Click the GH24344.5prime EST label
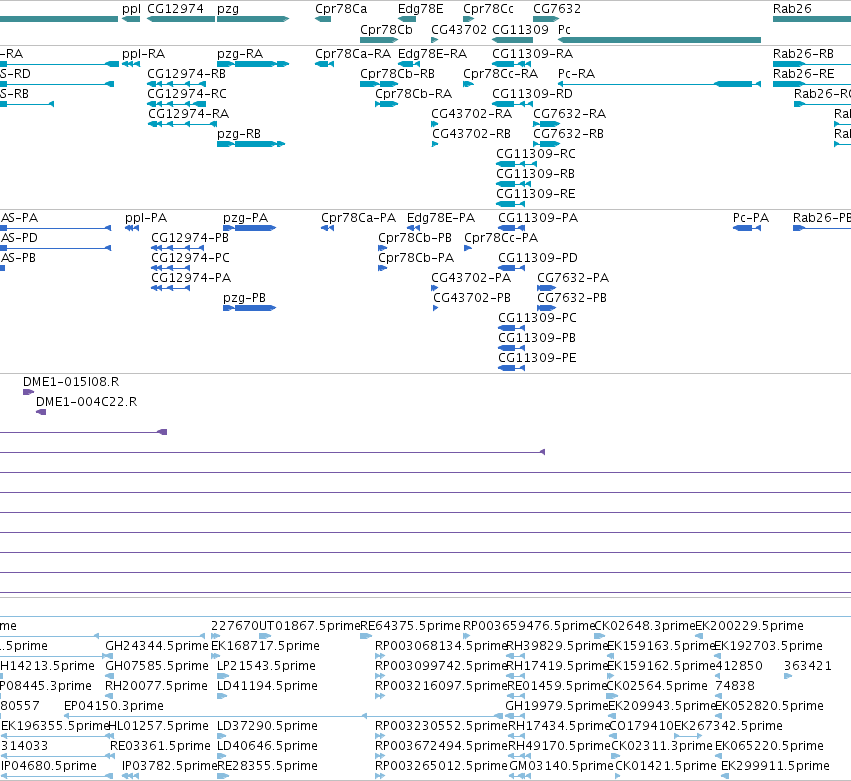The image size is (851, 781). click(157, 646)
